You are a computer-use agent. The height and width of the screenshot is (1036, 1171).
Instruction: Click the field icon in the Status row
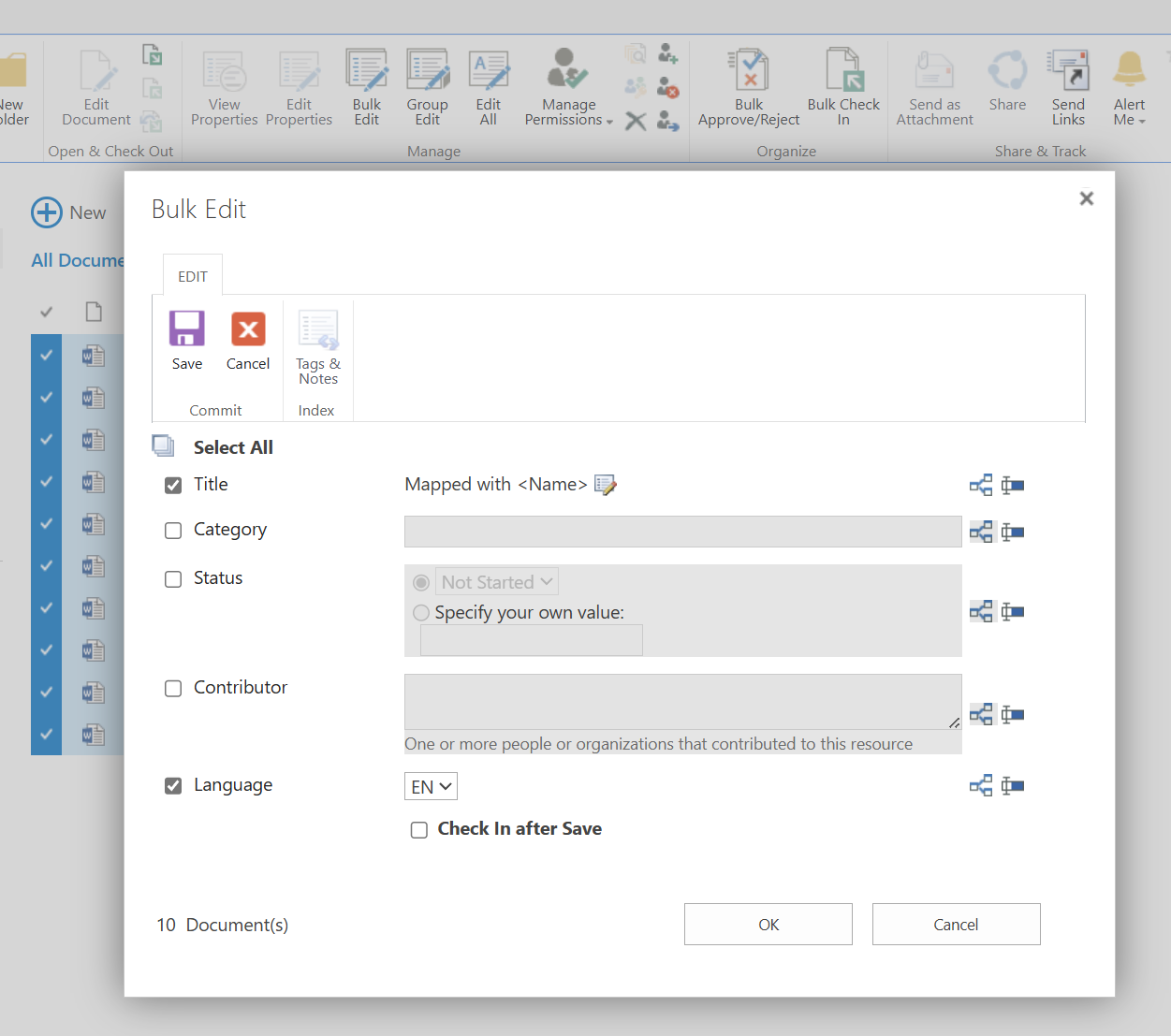point(1013,611)
